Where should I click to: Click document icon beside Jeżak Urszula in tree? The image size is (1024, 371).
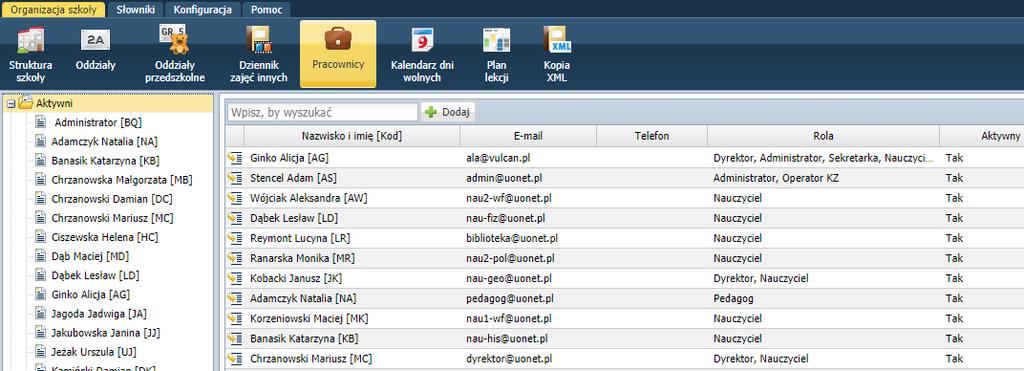40,352
